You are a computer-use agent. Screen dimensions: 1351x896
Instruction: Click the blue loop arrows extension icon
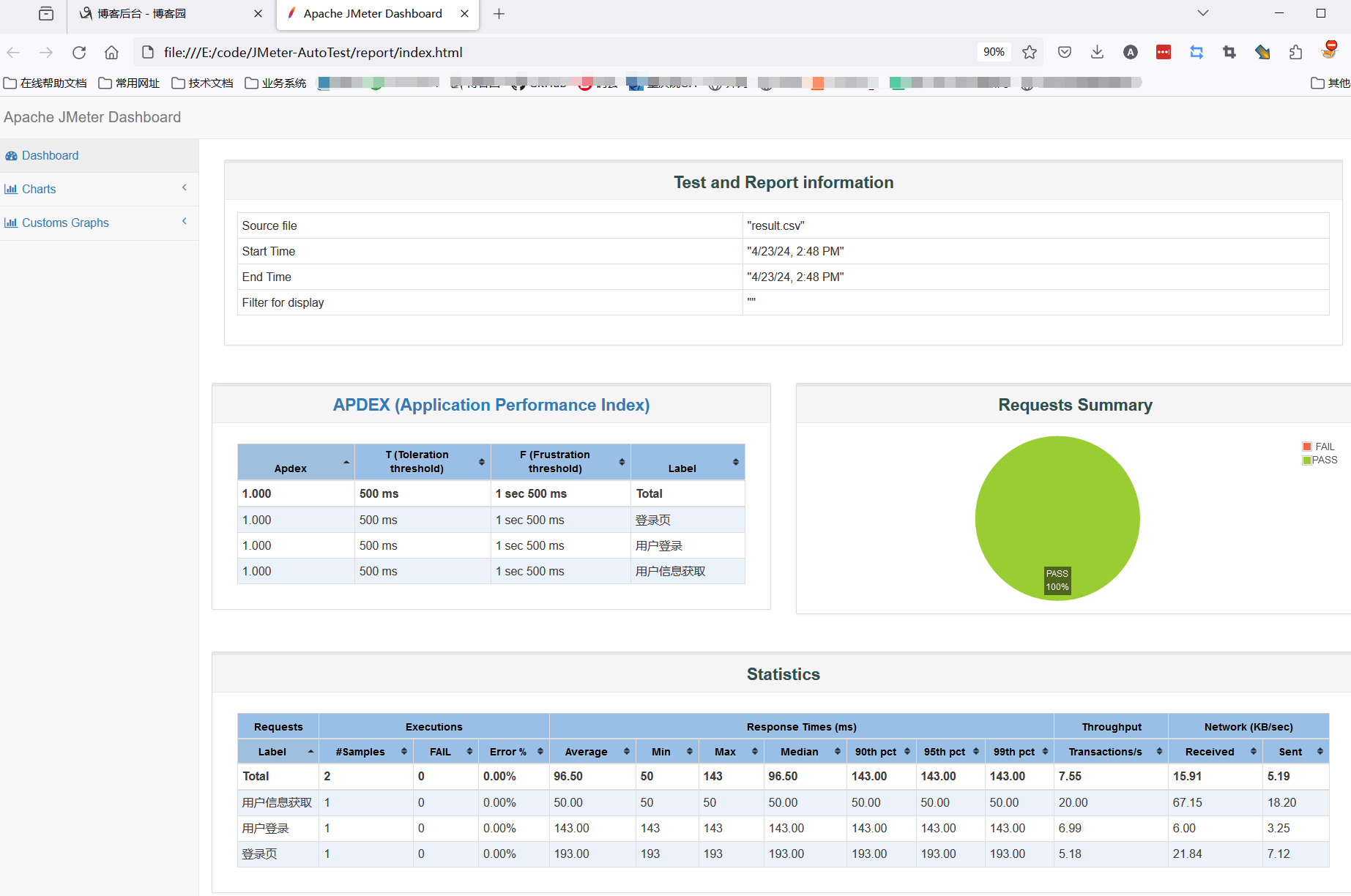(1196, 52)
